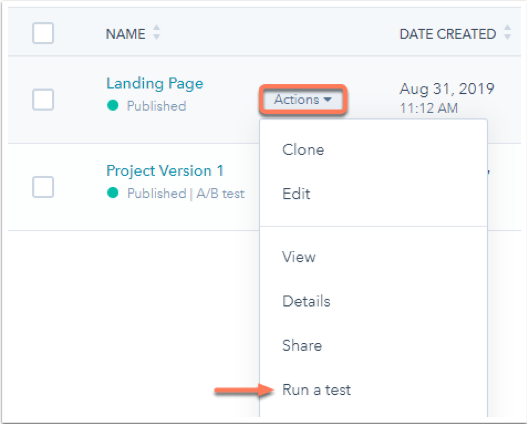The width and height of the screenshot is (527, 424).
Task: Choose Clone from the Actions menu
Action: pyautogui.click(x=303, y=150)
